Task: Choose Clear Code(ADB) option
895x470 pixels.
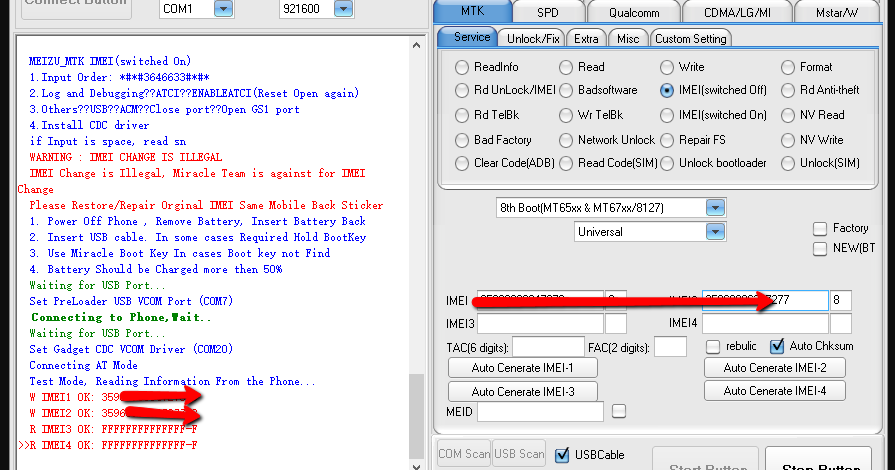Action: [x=462, y=163]
